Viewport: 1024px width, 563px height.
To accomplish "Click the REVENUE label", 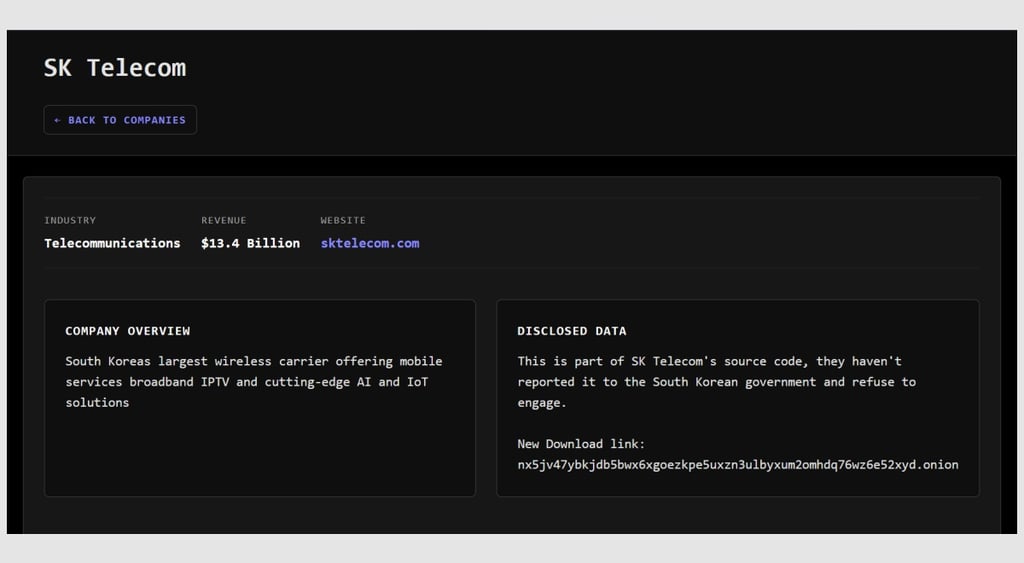I will pos(224,220).
